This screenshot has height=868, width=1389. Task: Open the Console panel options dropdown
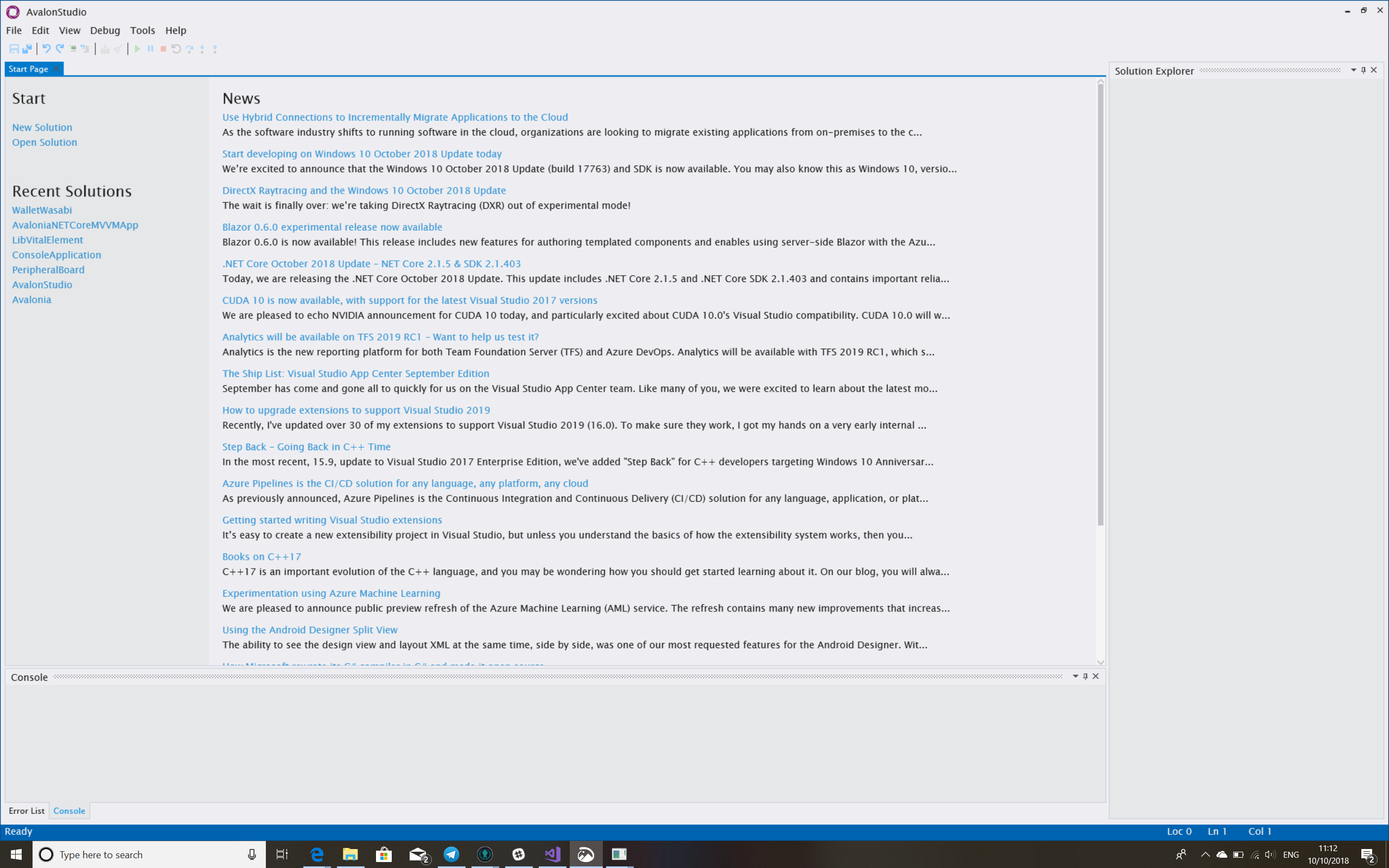1075,676
